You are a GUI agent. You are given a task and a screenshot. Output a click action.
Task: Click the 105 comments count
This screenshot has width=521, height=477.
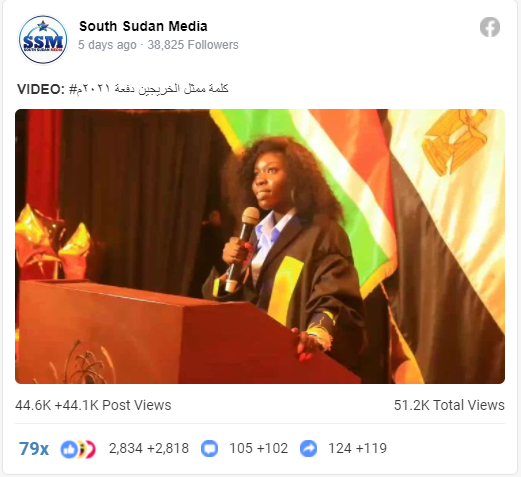click(x=241, y=449)
